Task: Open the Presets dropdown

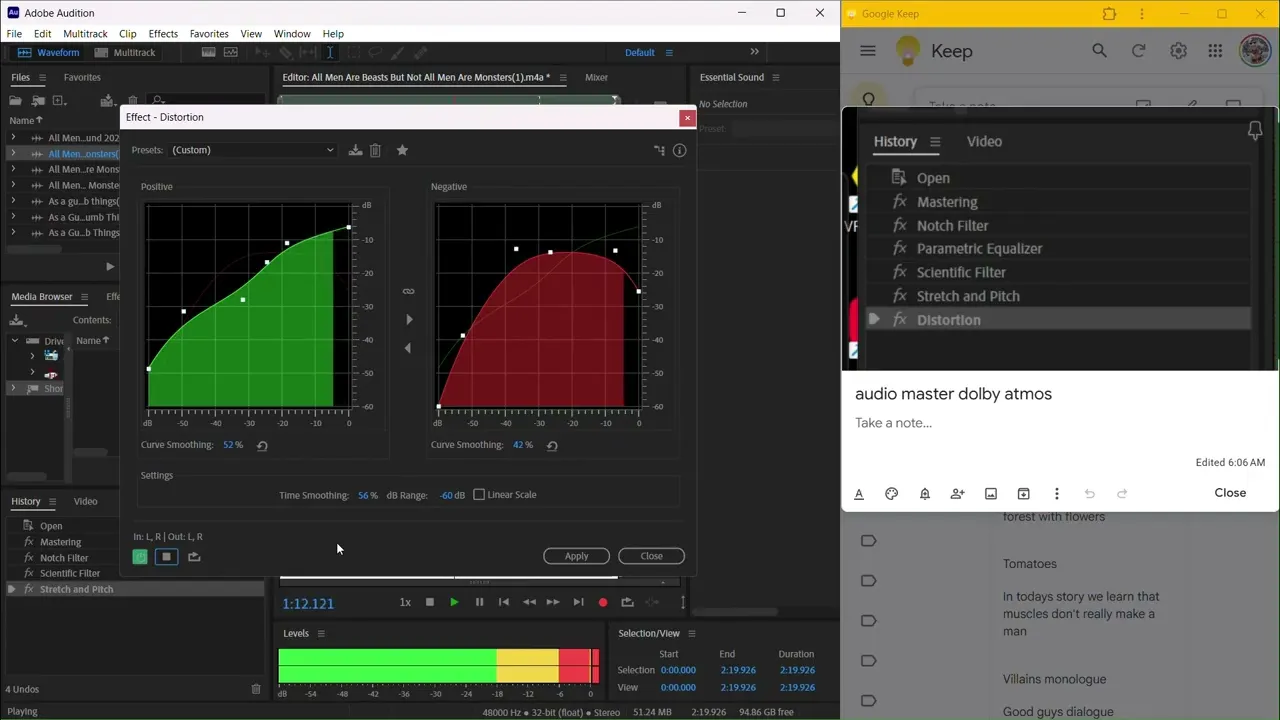Action: coord(253,150)
